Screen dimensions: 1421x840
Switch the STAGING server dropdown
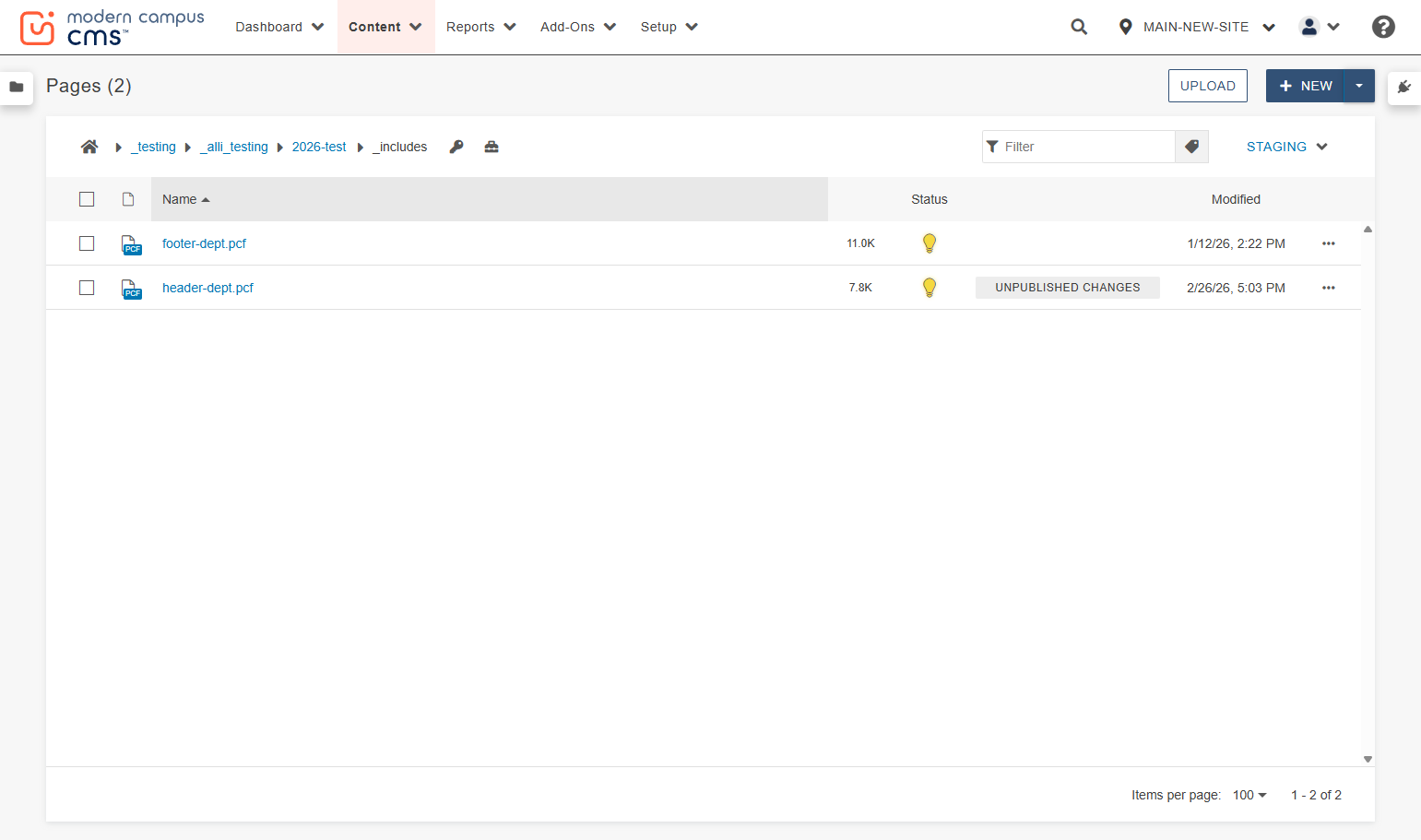tap(1286, 147)
